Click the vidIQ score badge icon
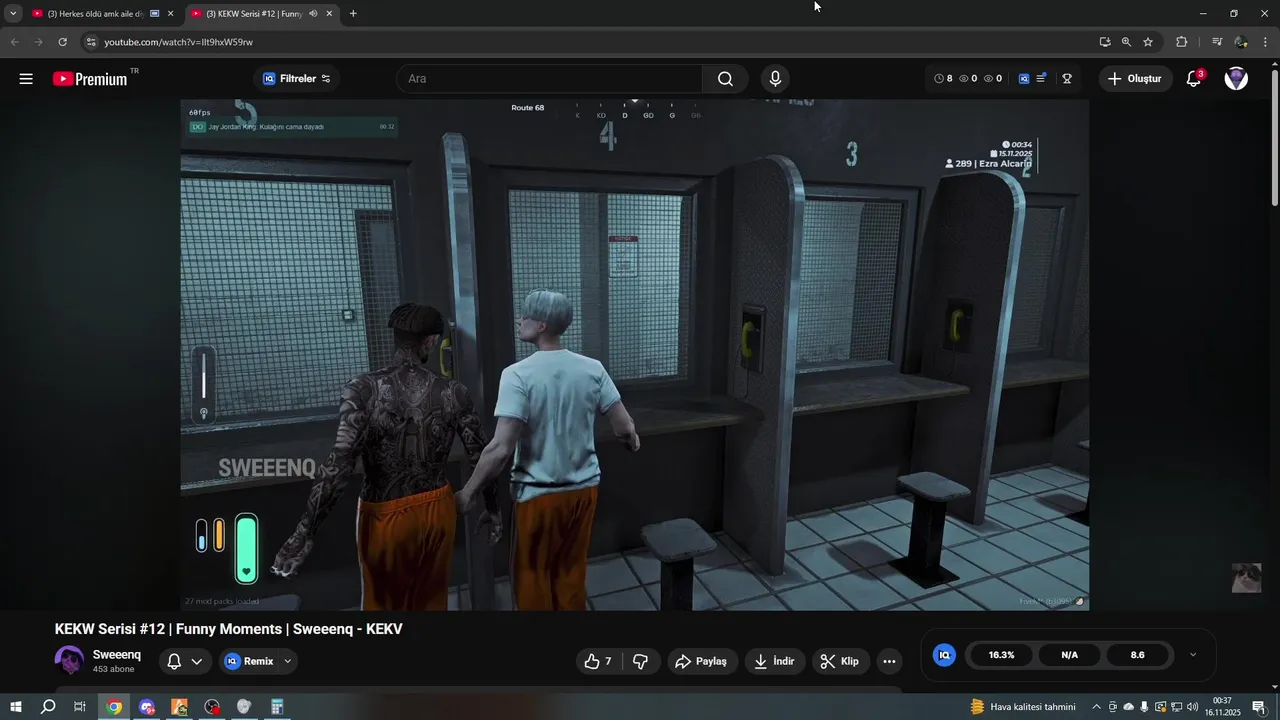 (x=944, y=655)
